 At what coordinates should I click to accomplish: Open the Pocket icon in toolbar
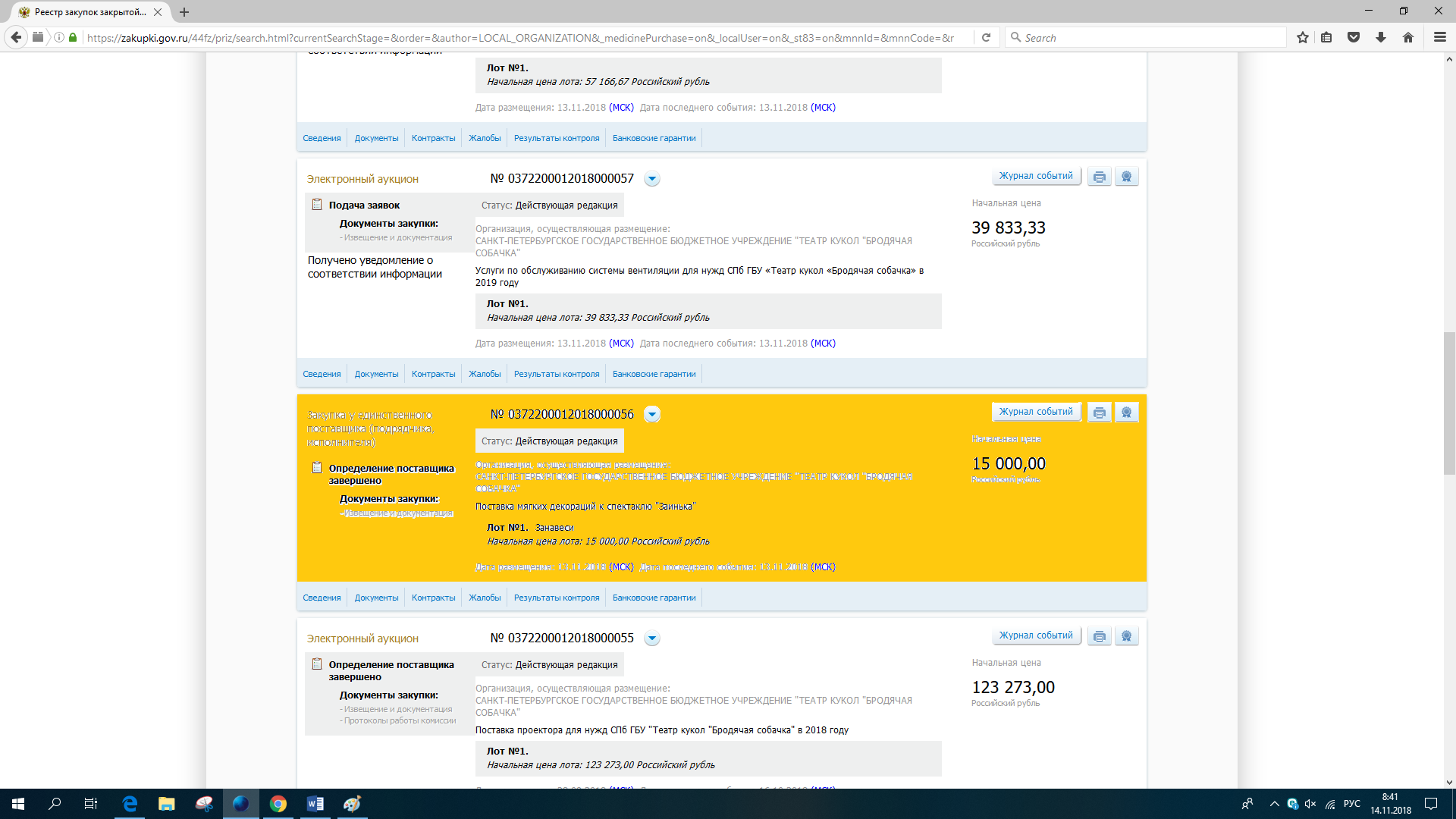click(1354, 37)
